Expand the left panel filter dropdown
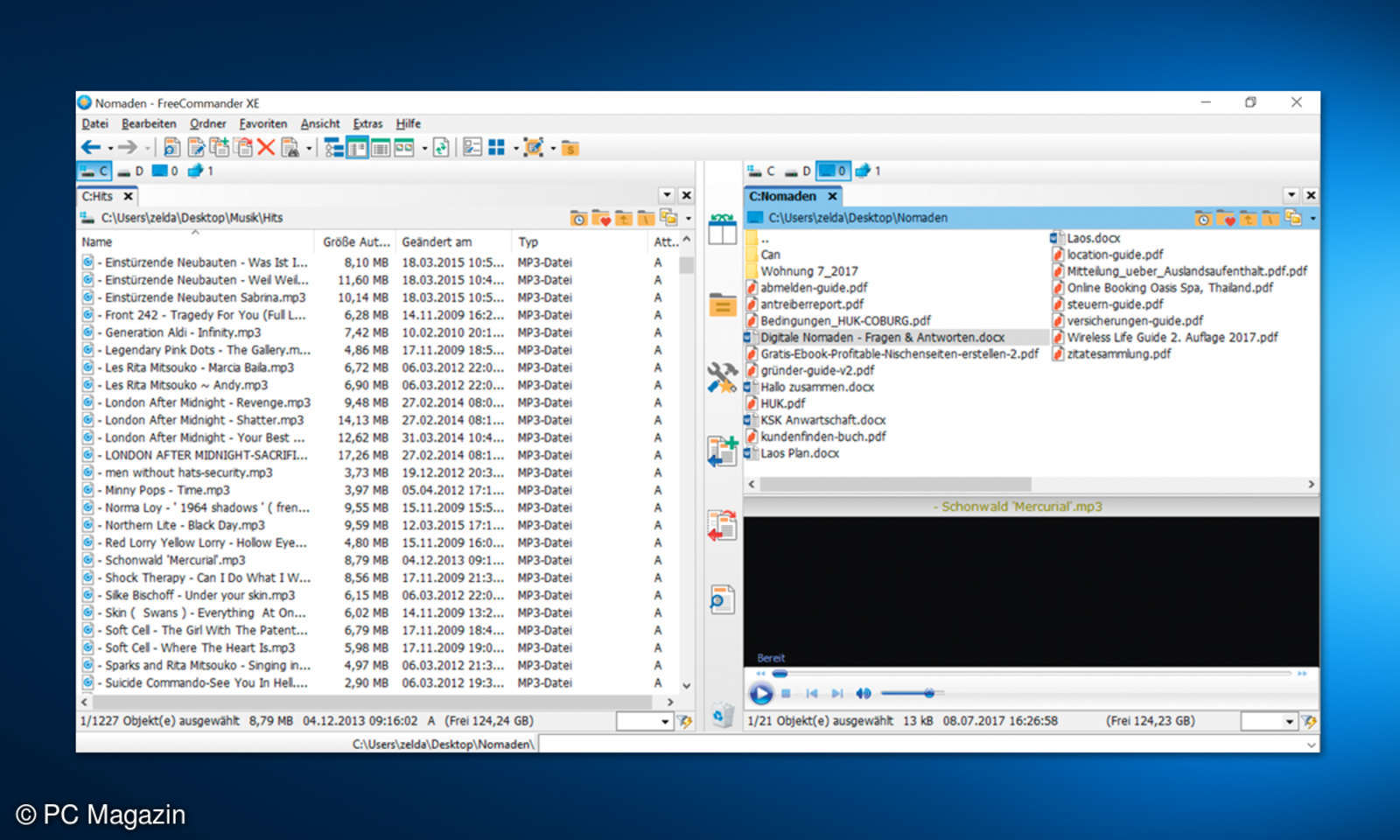This screenshot has width=1400, height=840. [x=664, y=722]
